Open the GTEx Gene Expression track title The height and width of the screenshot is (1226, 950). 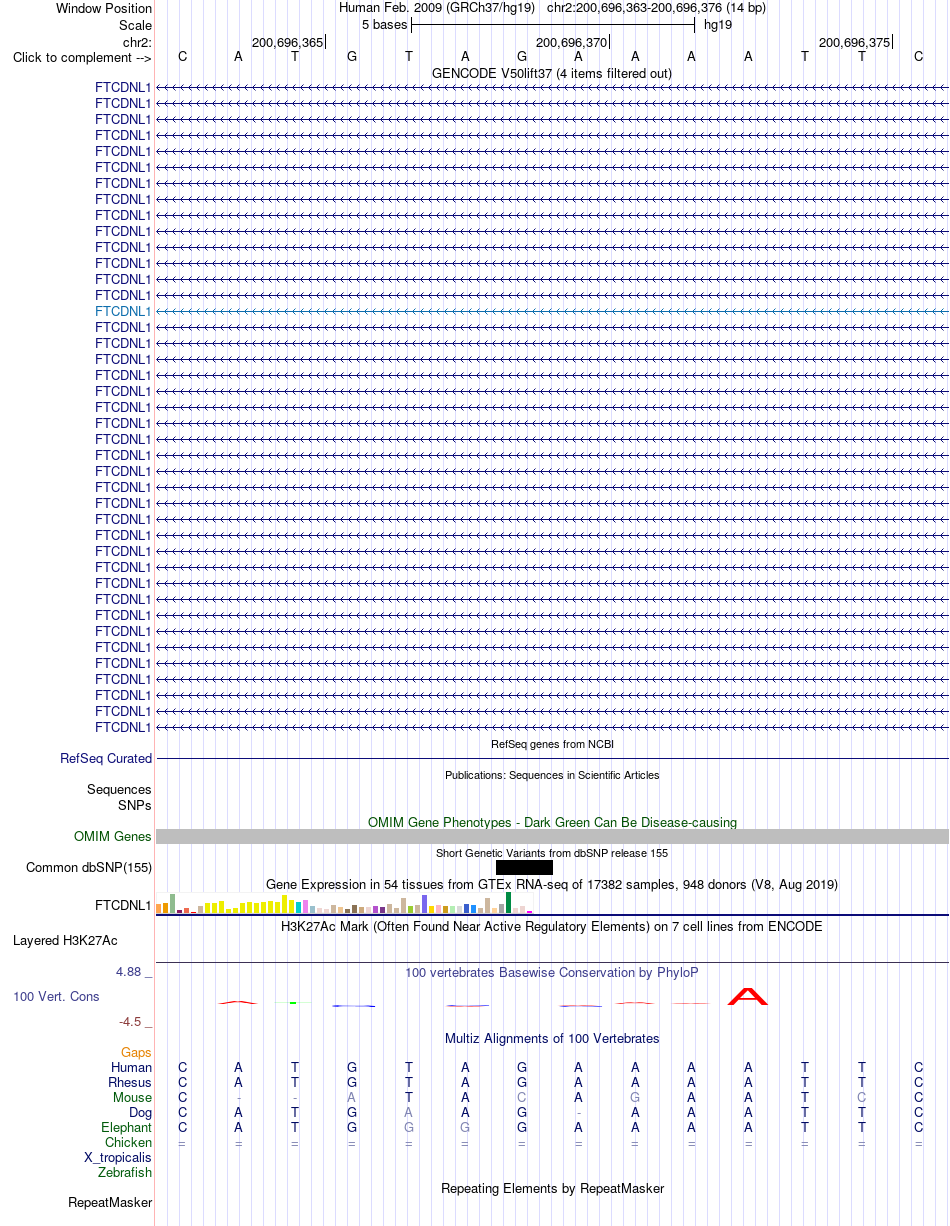coord(552,885)
